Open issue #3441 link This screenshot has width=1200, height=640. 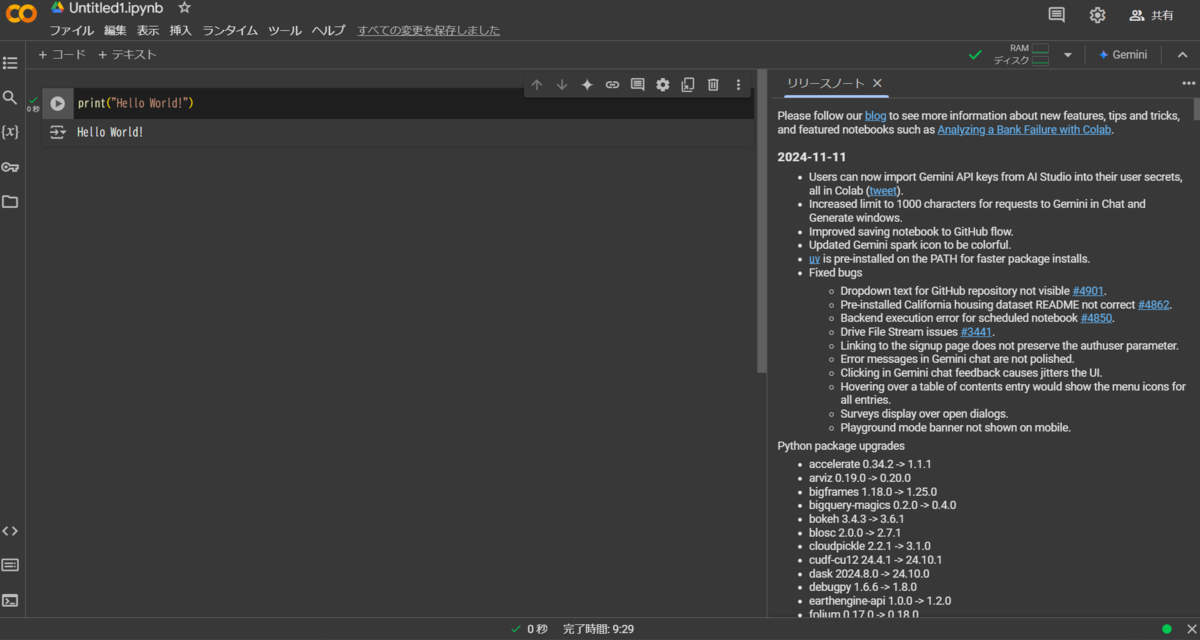tap(976, 332)
